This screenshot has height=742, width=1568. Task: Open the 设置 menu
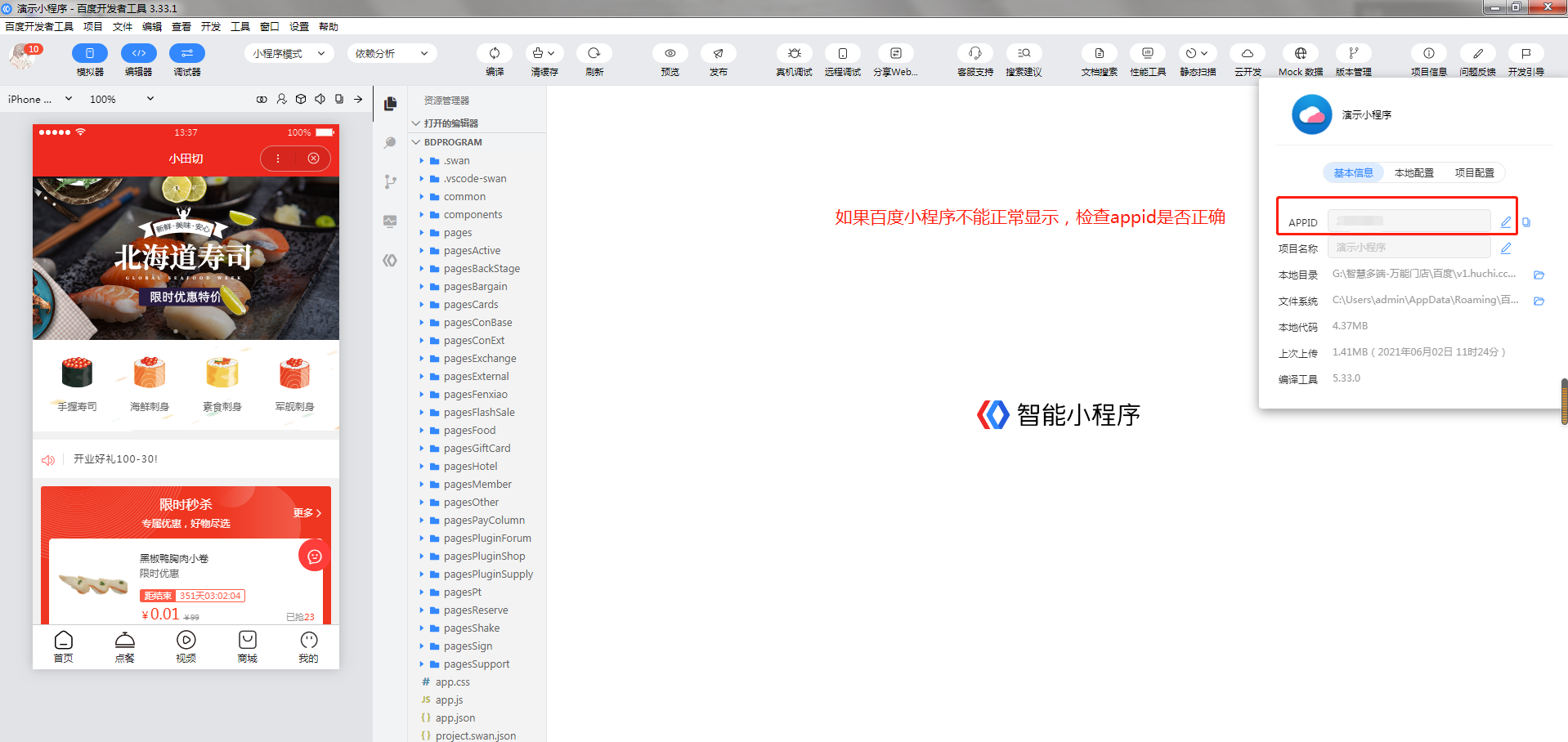click(x=299, y=27)
